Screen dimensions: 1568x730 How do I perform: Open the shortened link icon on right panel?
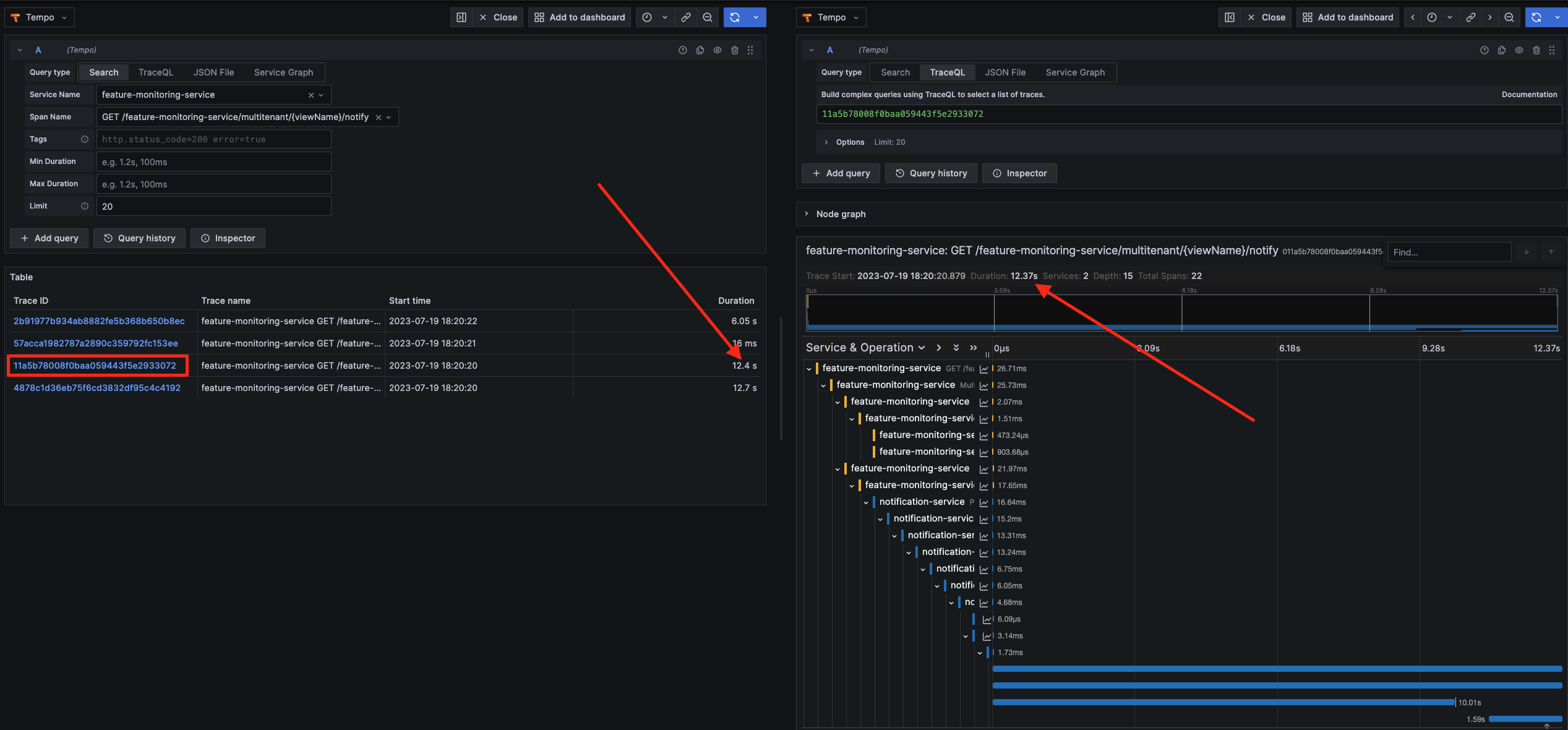click(1471, 17)
